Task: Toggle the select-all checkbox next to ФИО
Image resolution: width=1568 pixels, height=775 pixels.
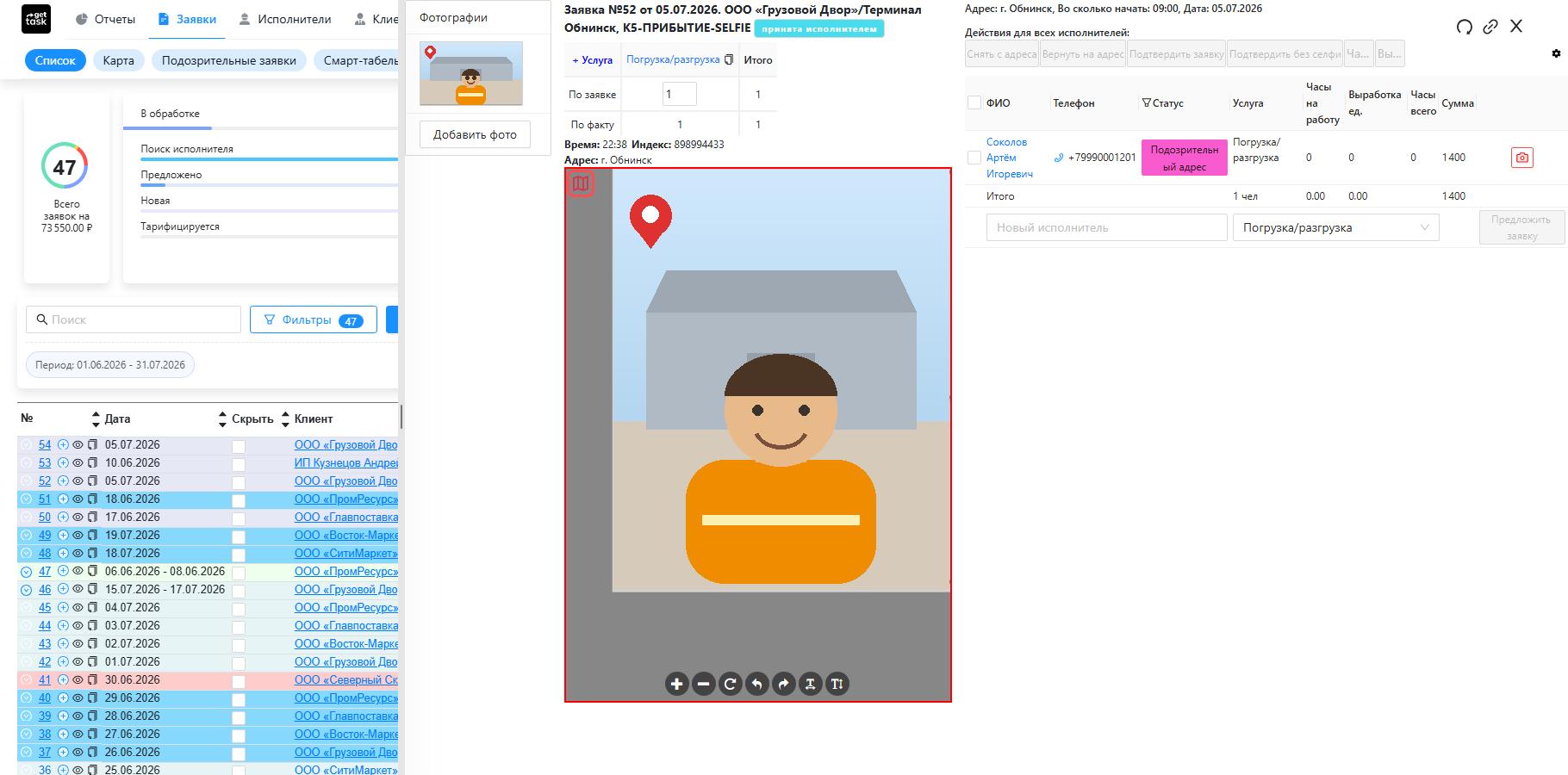Action: point(974,102)
